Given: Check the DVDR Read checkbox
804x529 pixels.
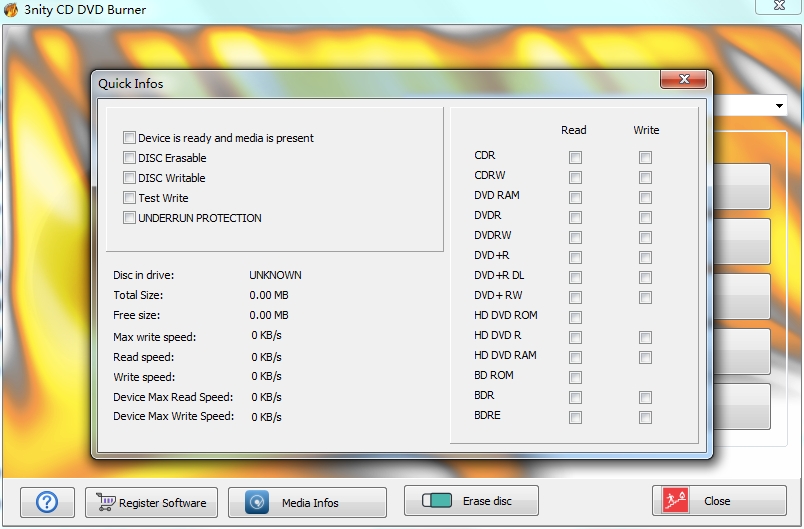Looking at the screenshot, I should [x=575, y=217].
